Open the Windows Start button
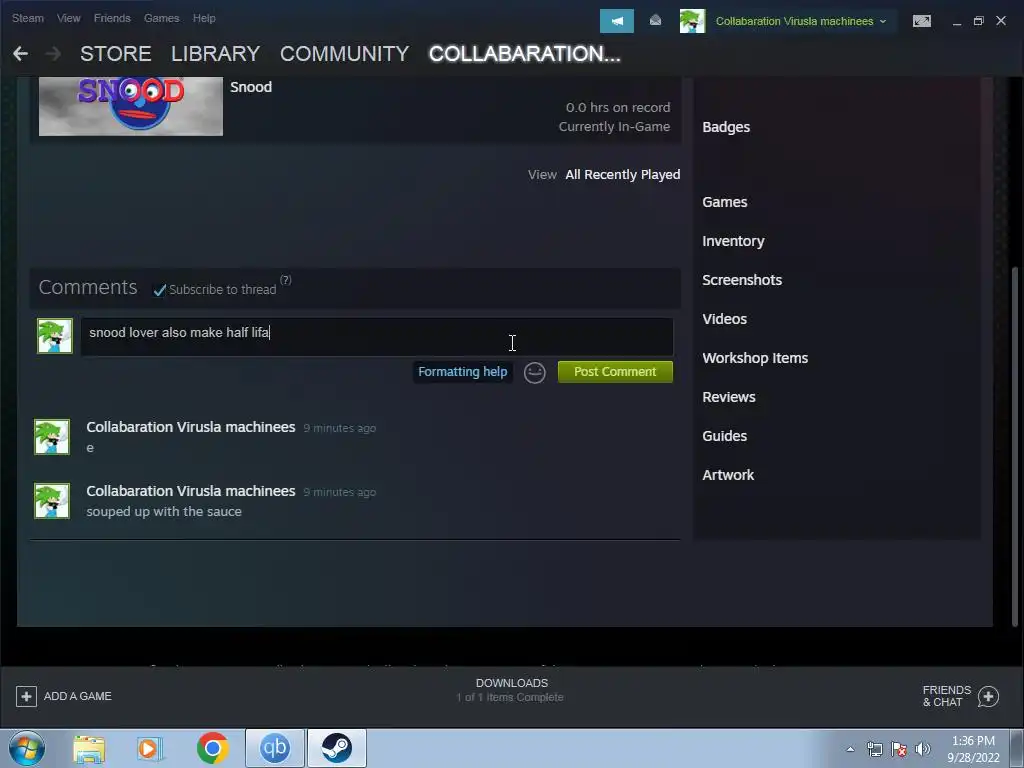This screenshot has height=768, width=1024. tap(27, 748)
